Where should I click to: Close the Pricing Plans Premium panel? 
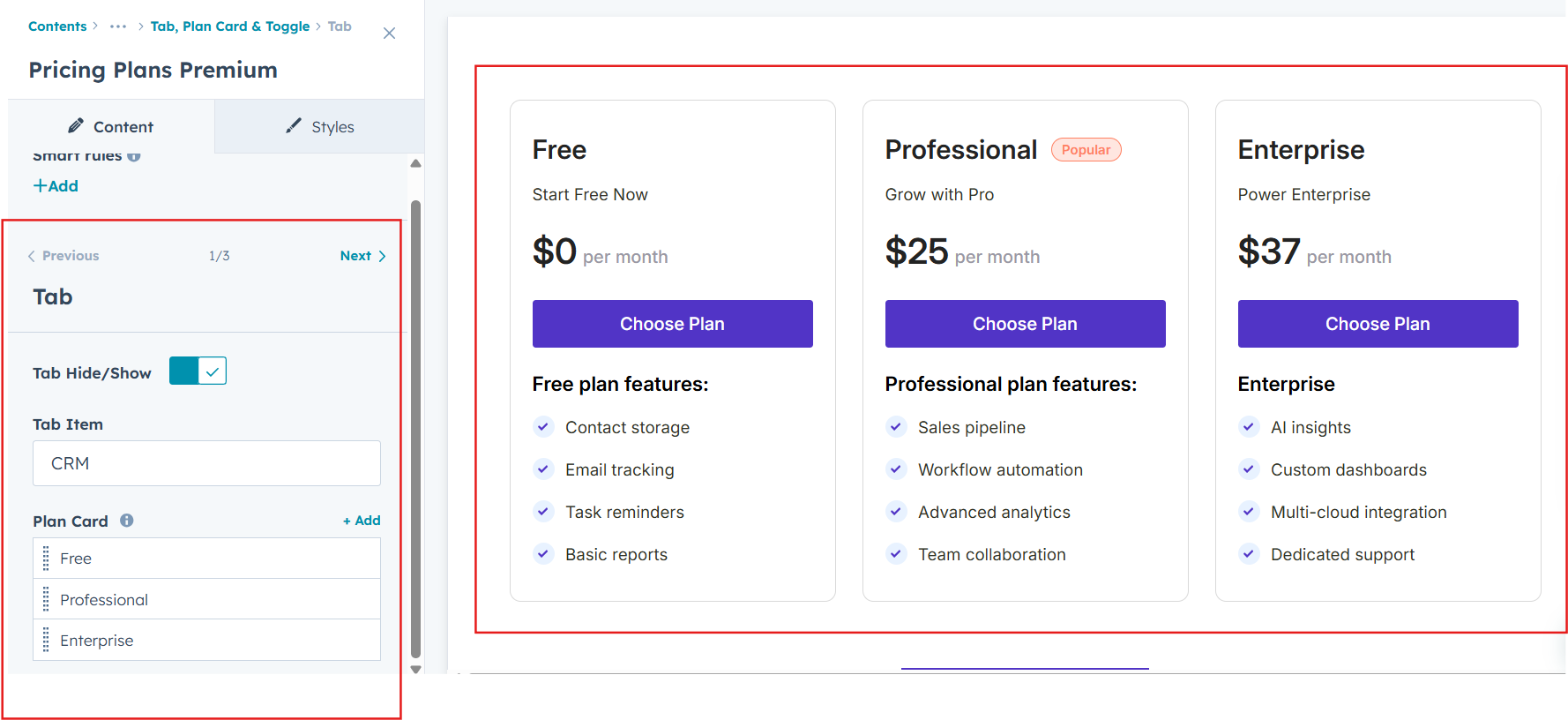click(389, 34)
